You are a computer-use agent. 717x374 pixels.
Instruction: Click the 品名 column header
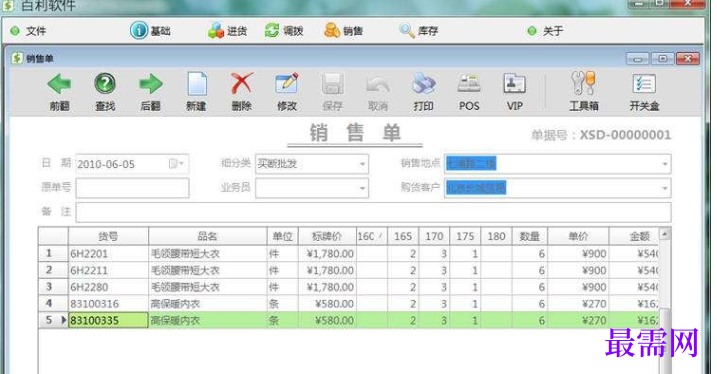click(207, 236)
